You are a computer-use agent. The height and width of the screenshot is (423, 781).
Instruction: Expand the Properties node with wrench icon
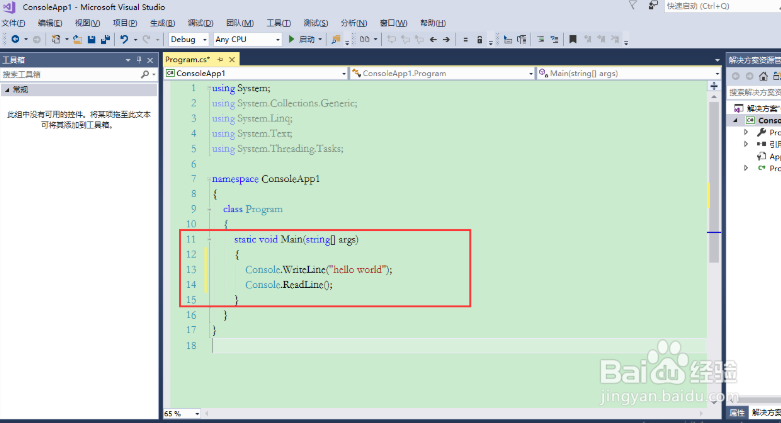pos(746,132)
